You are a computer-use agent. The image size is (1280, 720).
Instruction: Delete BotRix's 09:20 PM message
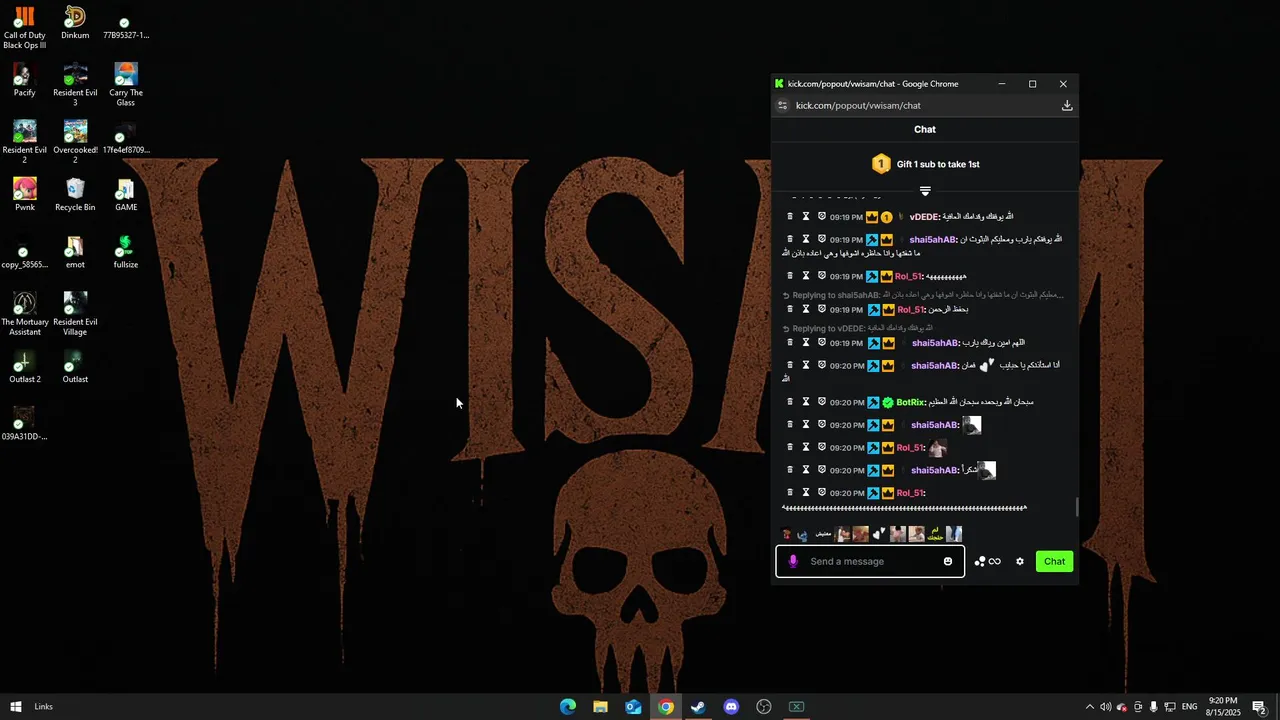[x=790, y=402]
